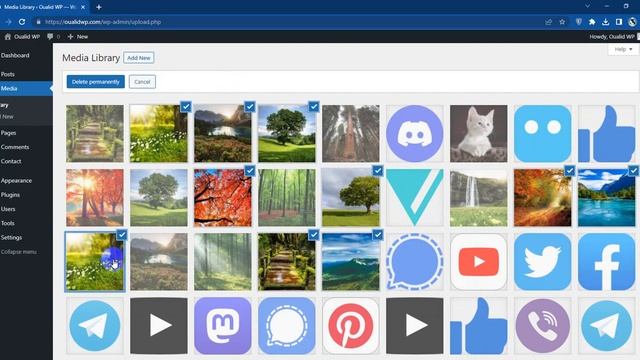Open the Dashboard menu item
Image resolution: width=640 pixels, height=360 pixels.
click(15, 55)
